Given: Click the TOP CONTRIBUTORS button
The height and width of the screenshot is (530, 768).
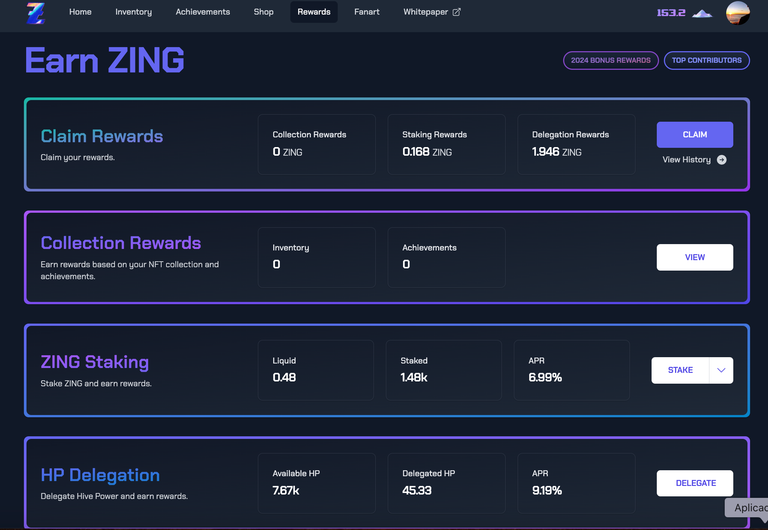Looking at the screenshot, I should click(x=707, y=60).
